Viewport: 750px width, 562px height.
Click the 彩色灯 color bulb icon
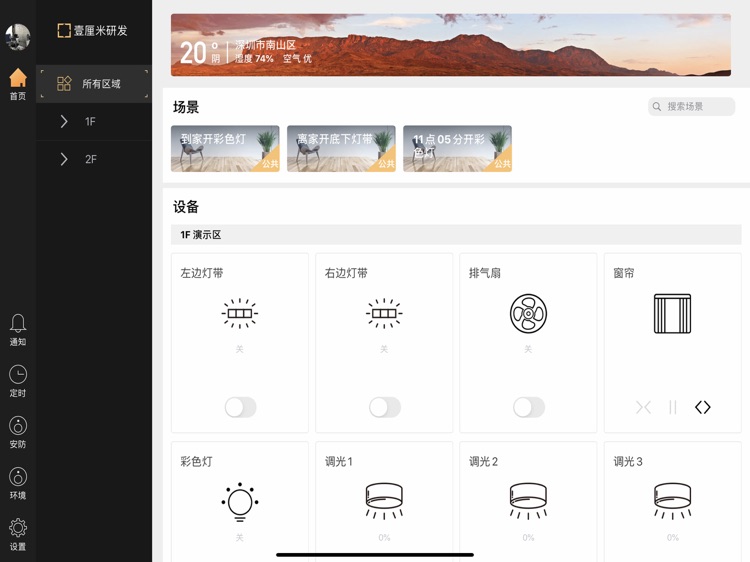[x=240, y=502]
